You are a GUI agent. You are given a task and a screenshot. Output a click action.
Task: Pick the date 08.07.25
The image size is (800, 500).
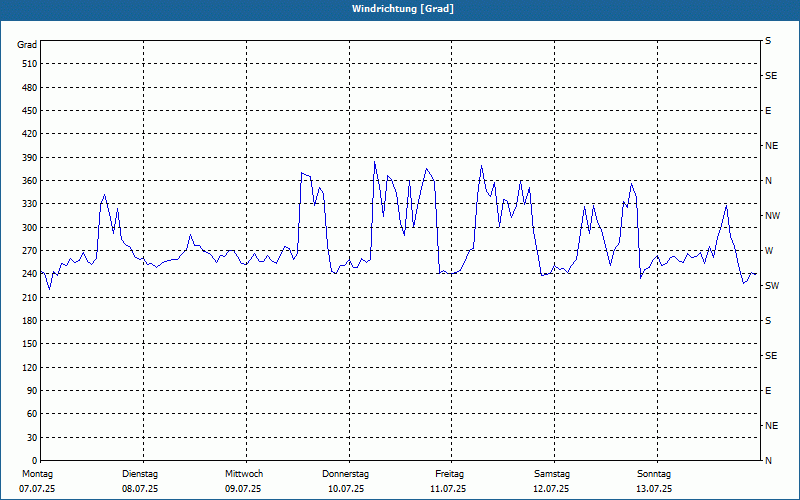(140, 489)
